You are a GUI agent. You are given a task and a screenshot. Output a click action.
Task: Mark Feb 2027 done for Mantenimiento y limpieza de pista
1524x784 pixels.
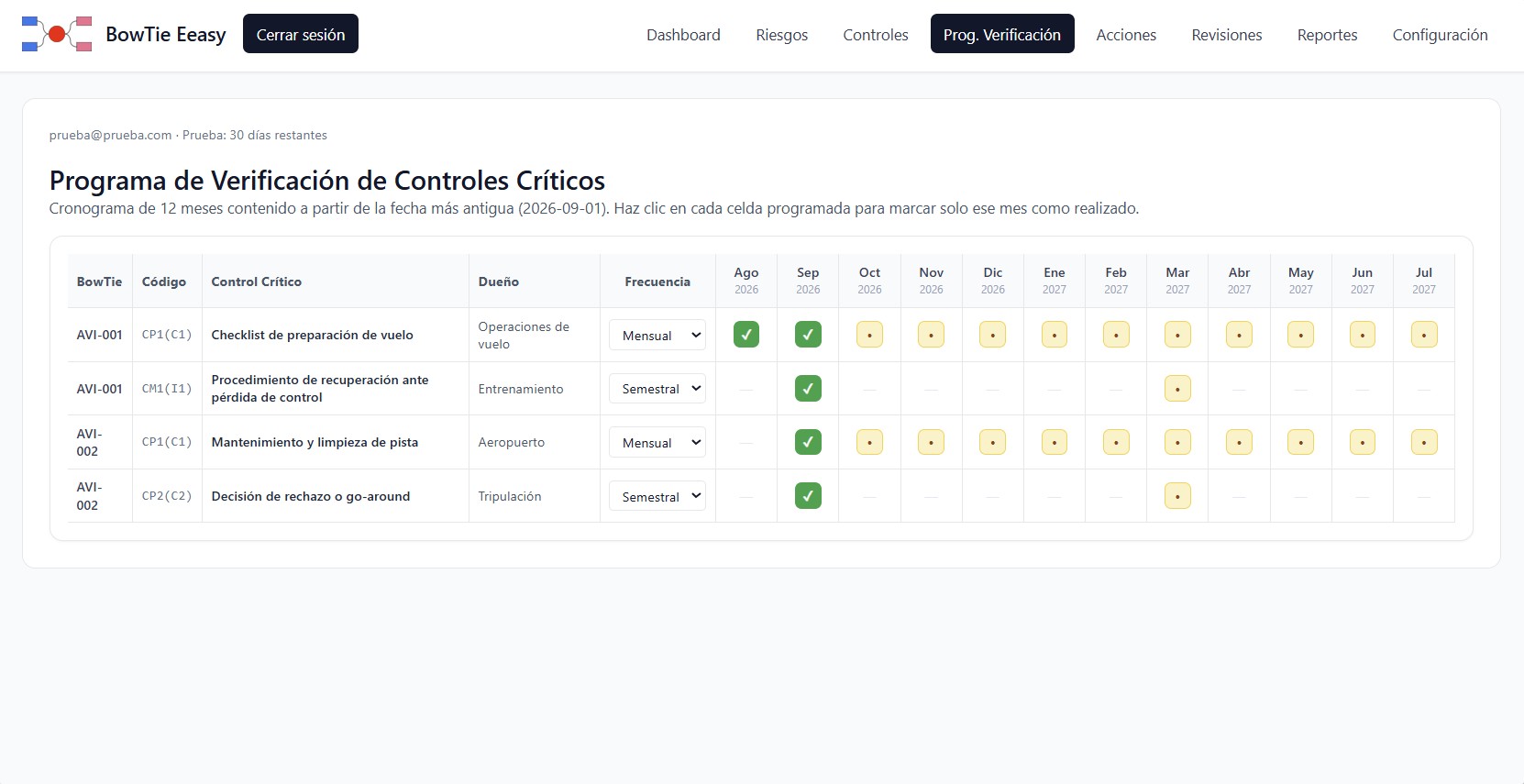(1116, 442)
